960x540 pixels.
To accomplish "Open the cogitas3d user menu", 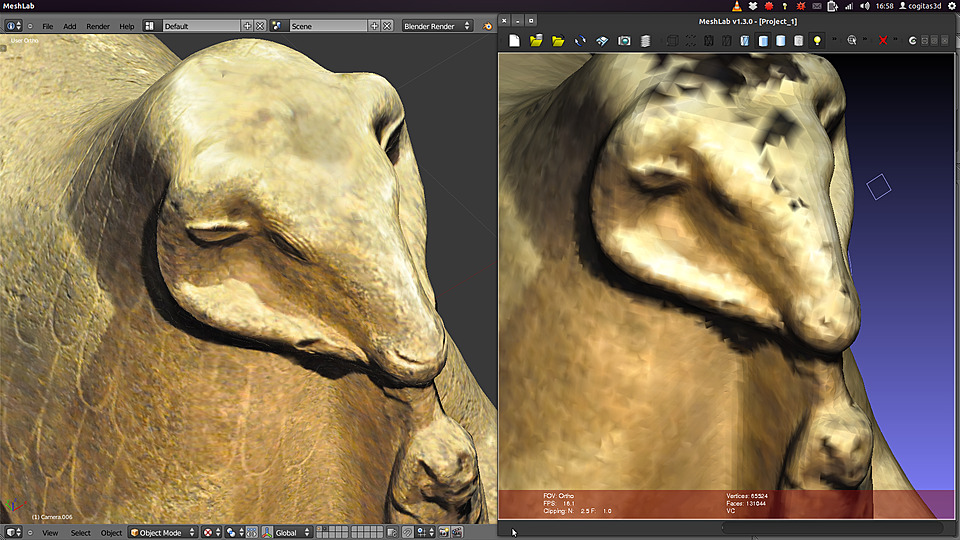I will pos(920,6).
